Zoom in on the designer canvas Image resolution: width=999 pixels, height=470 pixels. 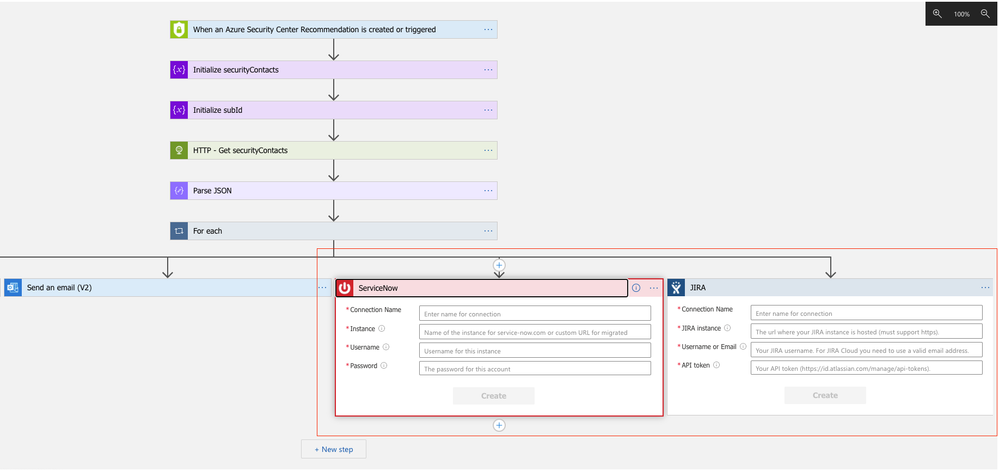tap(937, 13)
